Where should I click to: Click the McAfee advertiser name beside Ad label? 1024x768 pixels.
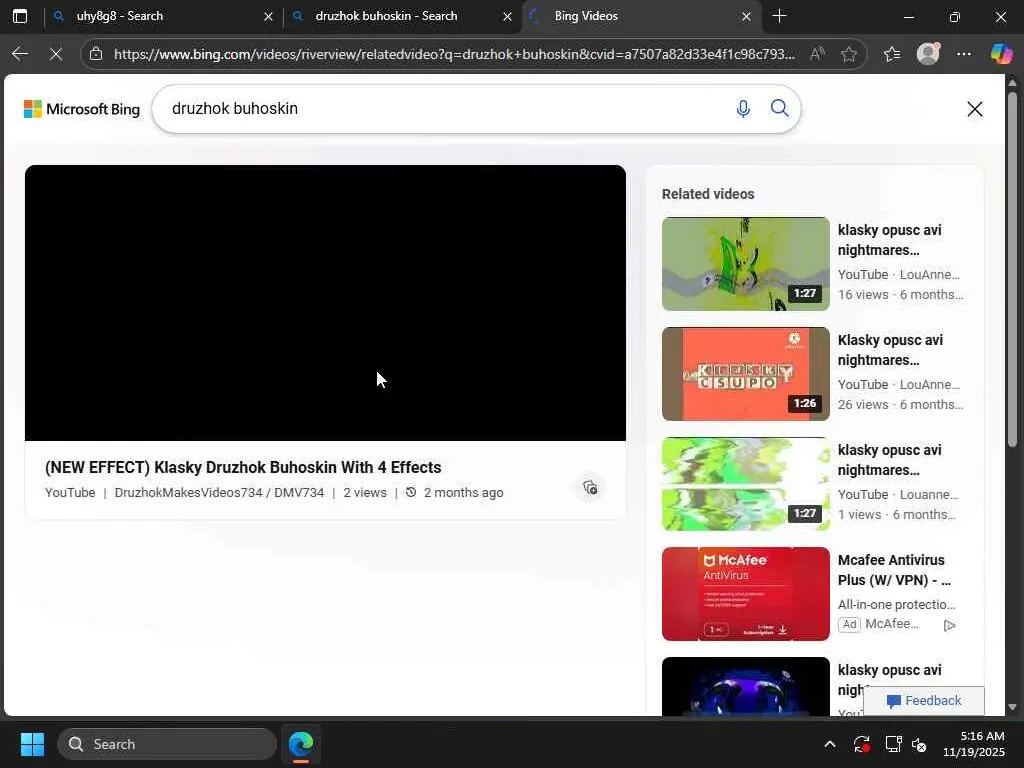[892, 624]
